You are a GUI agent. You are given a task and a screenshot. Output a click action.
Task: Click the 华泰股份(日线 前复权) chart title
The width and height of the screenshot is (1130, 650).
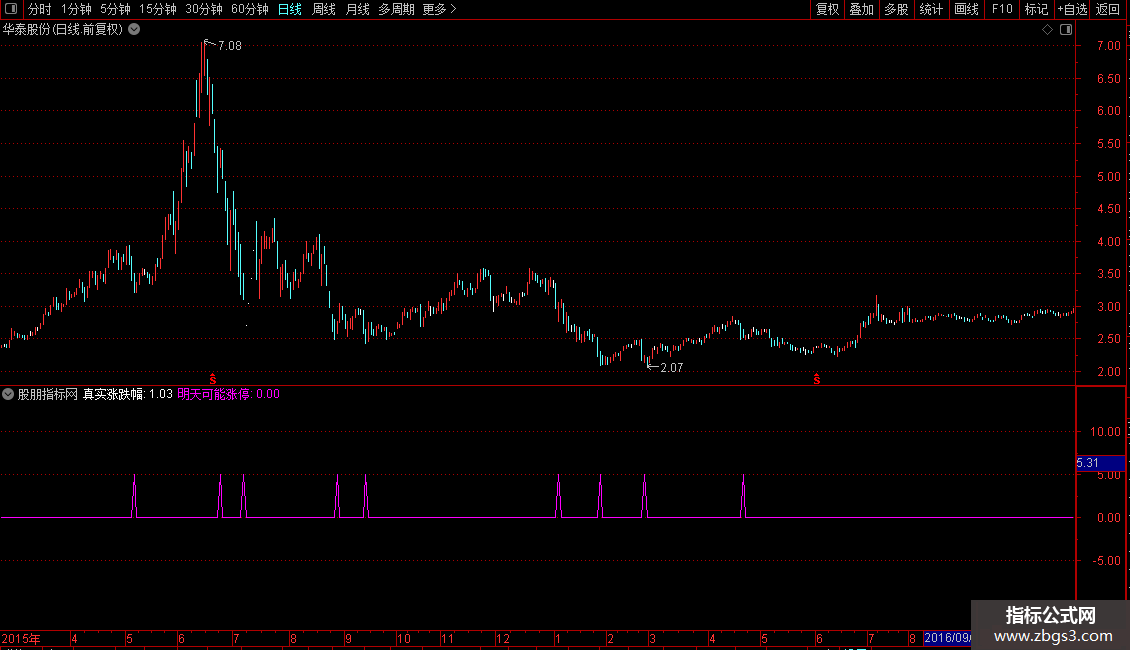[x=63, y=30]
